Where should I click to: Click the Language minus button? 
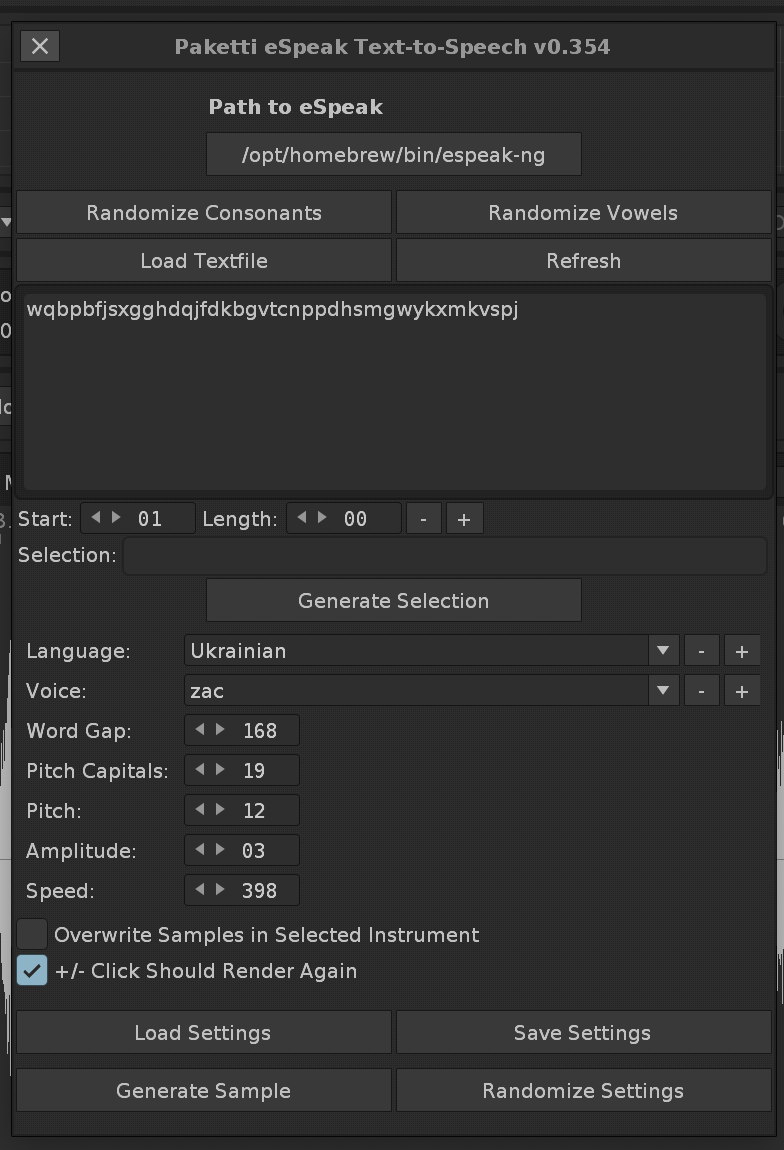(701, 651)
